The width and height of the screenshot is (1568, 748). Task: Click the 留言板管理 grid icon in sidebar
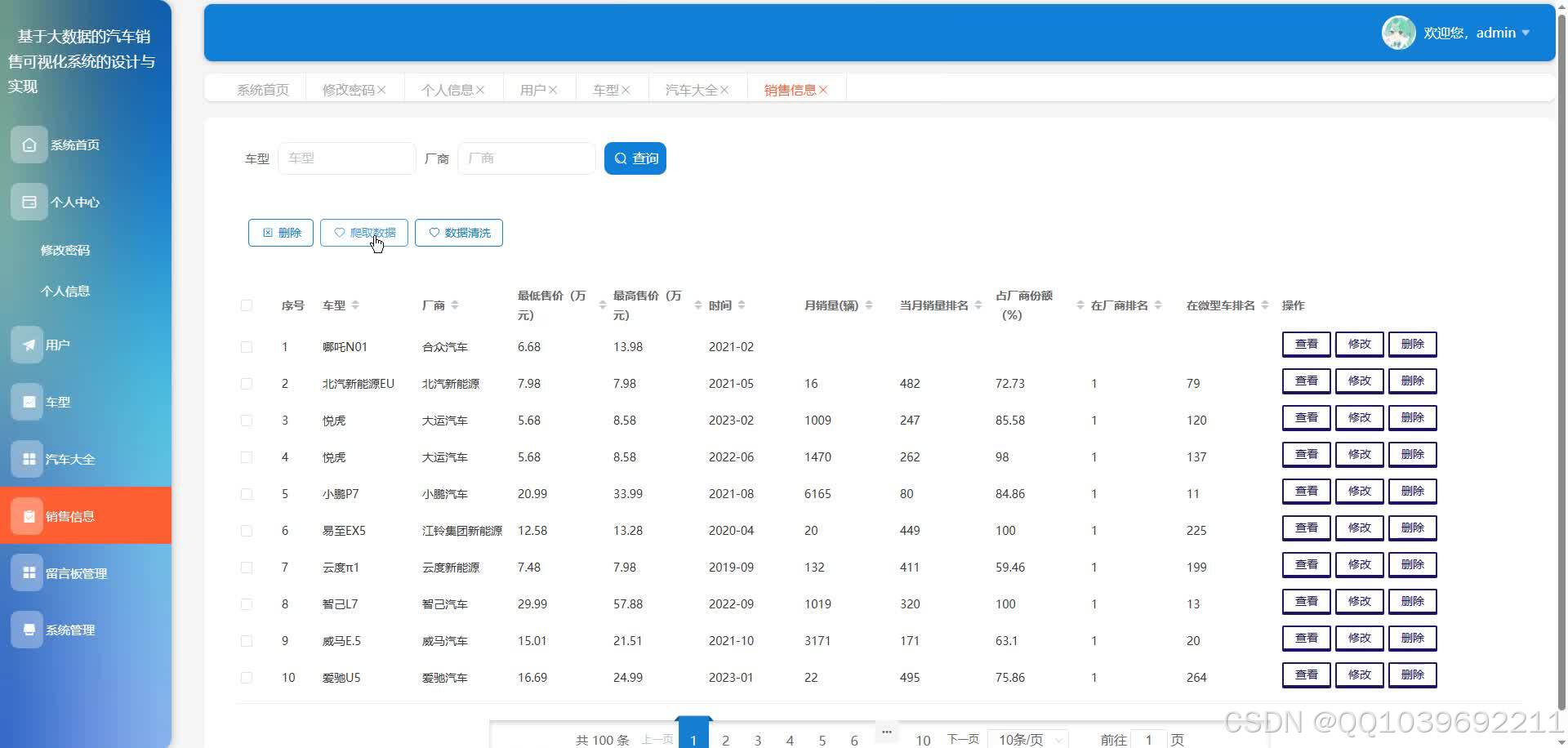[x=27, y=573]
